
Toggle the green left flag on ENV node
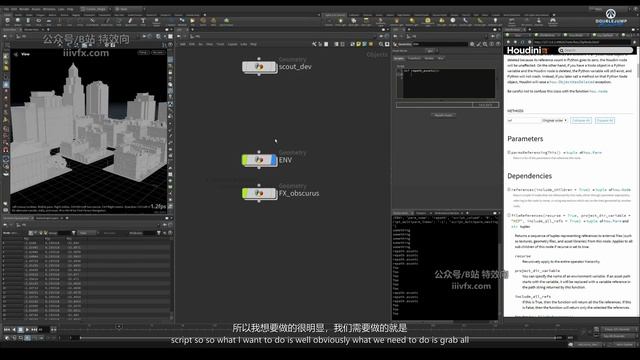(x=244, y=160)
